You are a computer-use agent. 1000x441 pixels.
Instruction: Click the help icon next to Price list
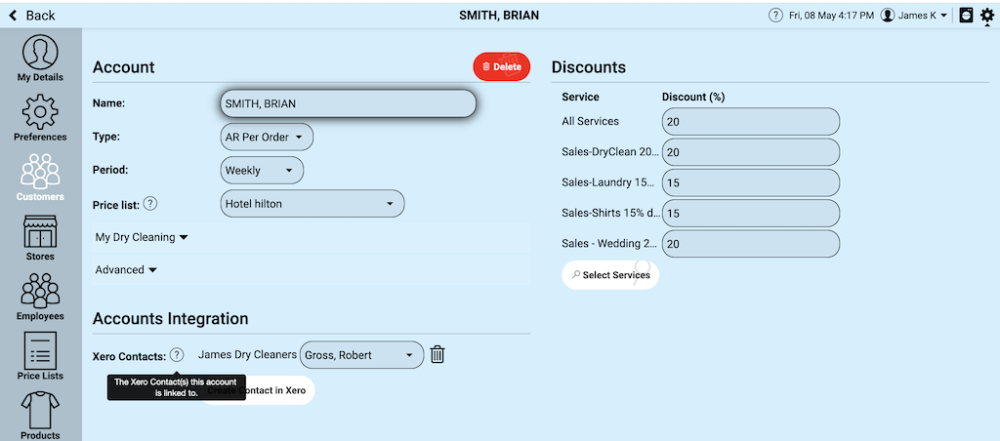click(150, 203)
